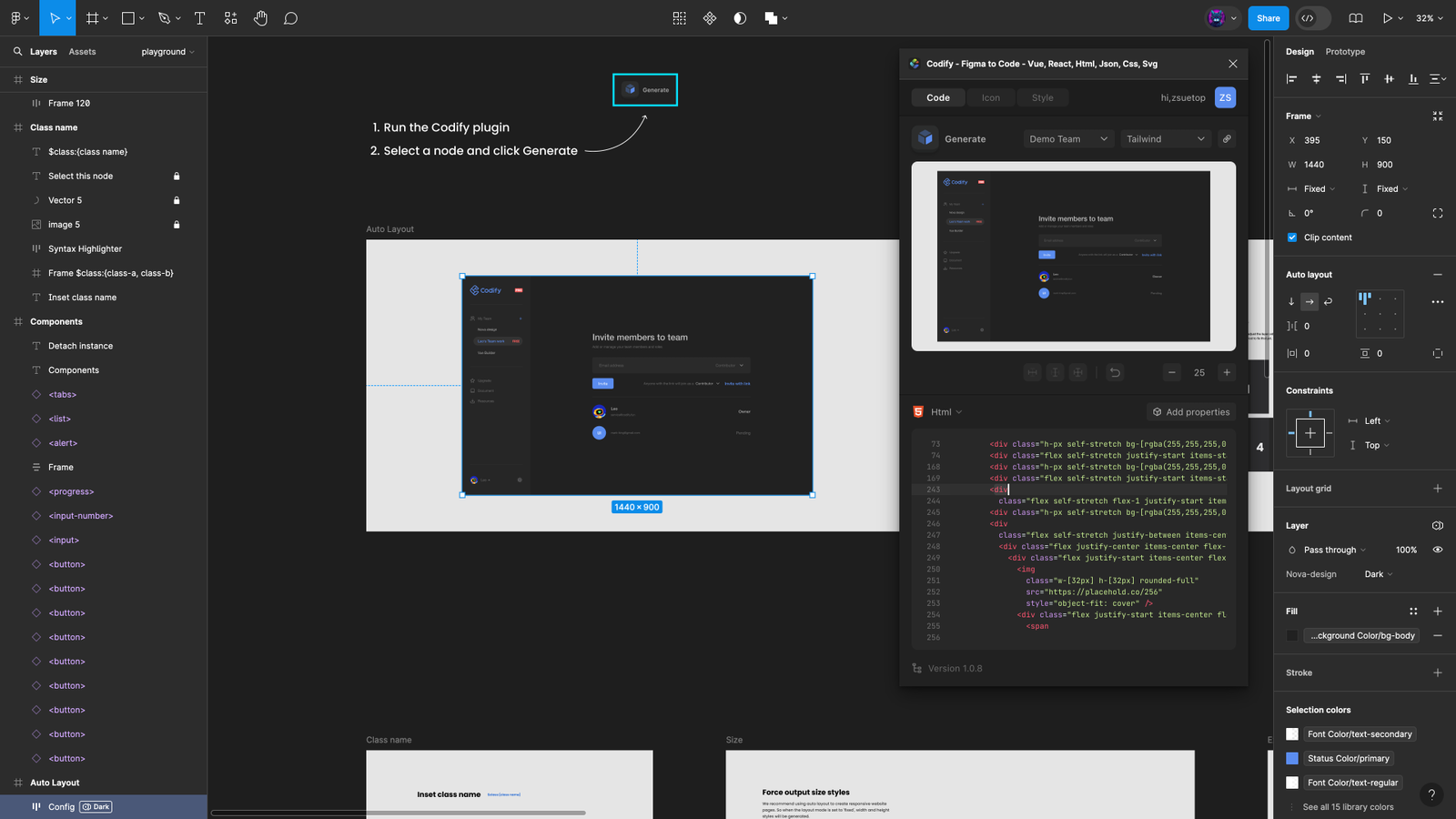Select the plugin Code tab
This screenshot has width=1456, height=819.
938,97
